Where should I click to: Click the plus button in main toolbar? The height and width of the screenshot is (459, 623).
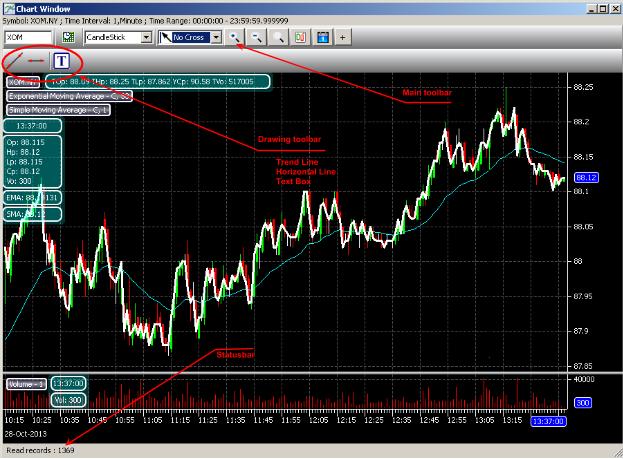(x=343, y=37)
